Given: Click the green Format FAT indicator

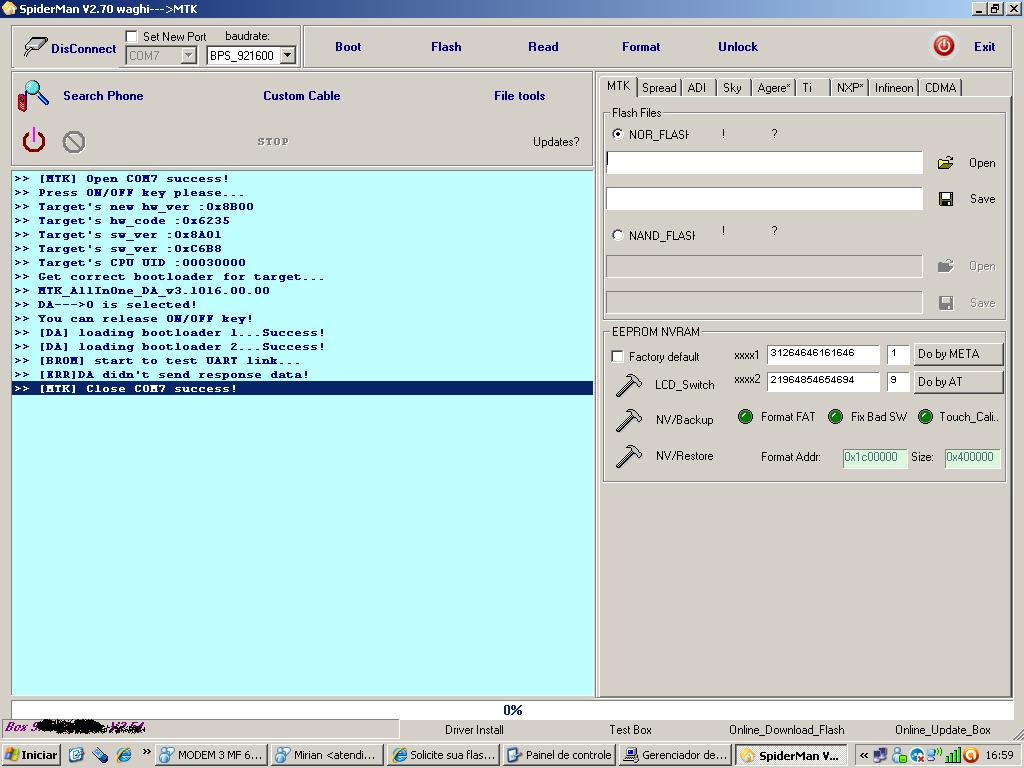Looking at the screenshot, I should point(745,417).
